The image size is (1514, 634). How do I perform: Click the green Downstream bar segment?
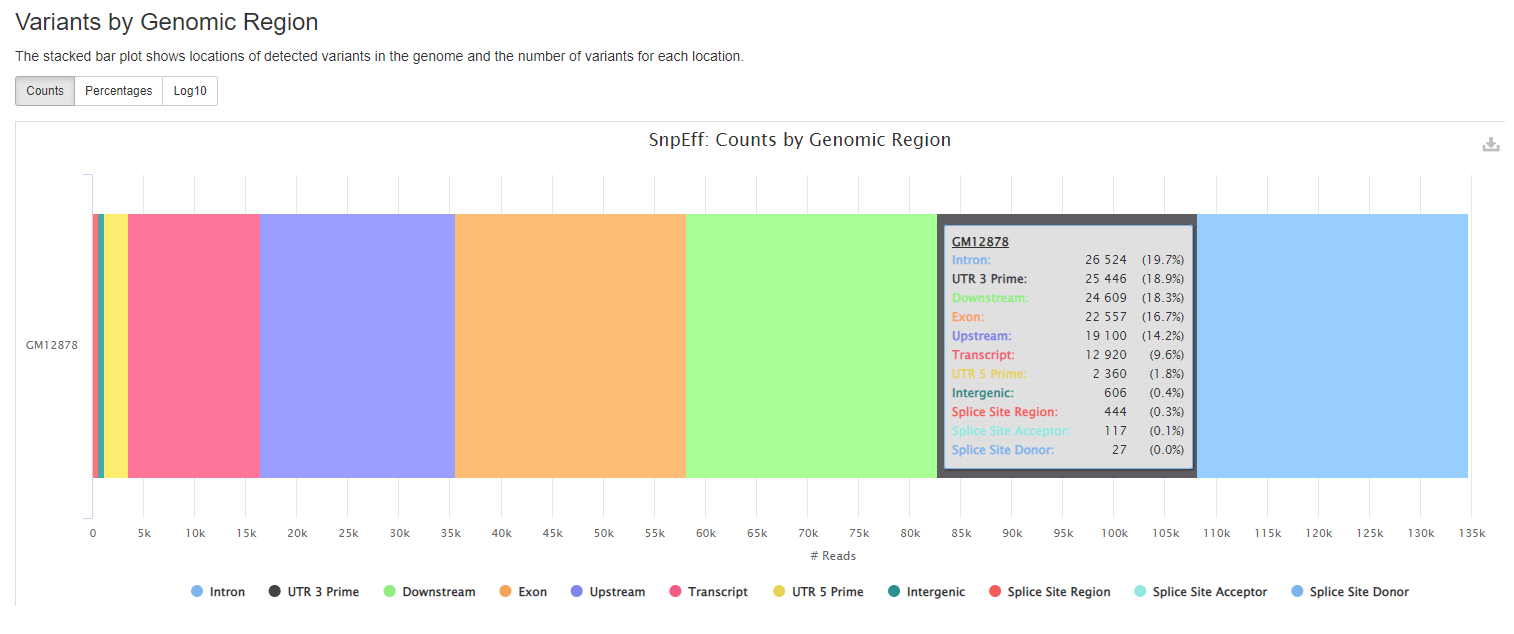point(810,345)
